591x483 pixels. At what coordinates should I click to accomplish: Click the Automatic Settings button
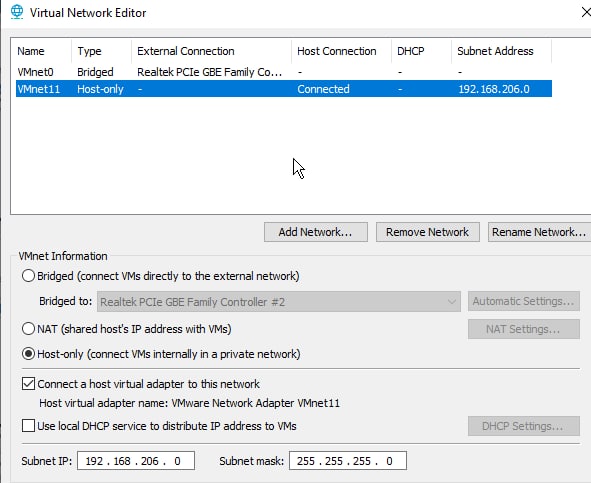click(x=524, y=301)
